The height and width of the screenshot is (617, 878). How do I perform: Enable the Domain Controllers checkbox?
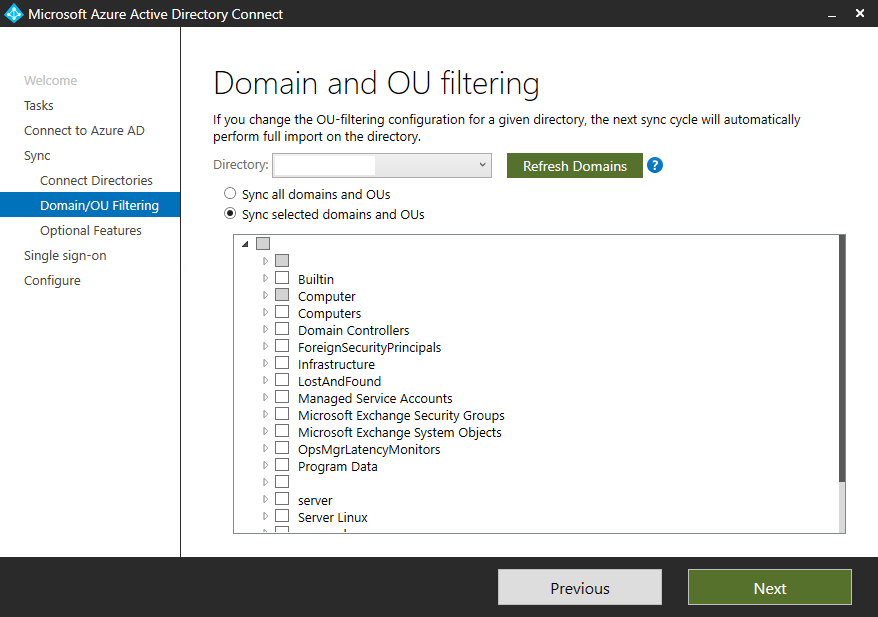(282, 329)
